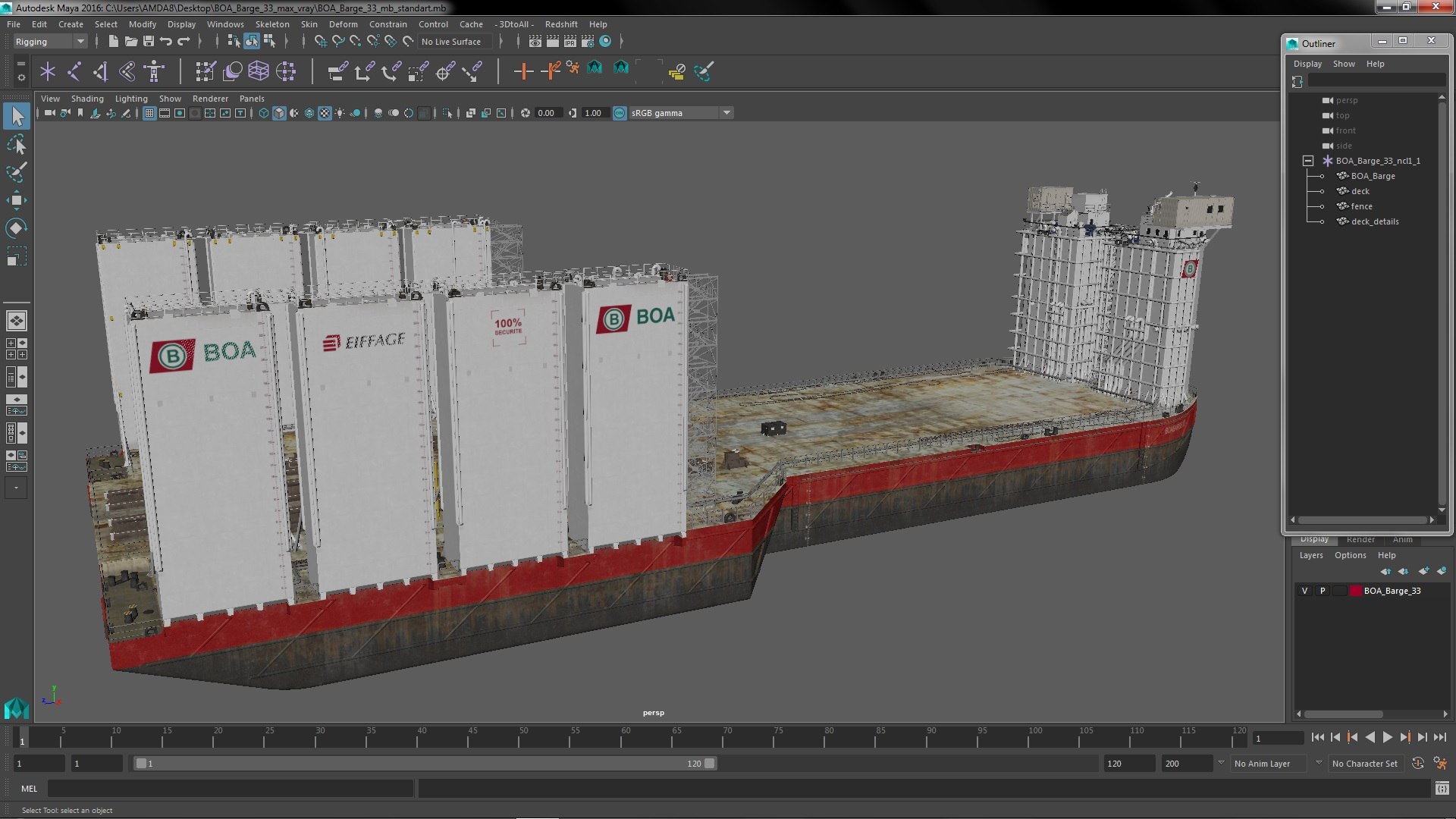Image resolution: width=1456 pixels, height=819 pixels.
Task: Click the Outliner search field
Action: click(x=1376, y=80)
